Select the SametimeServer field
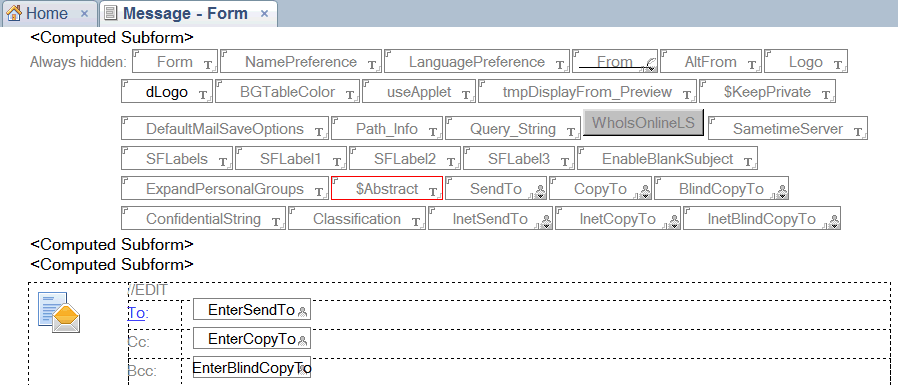This screenshot has height=385, width=898. point(788,128)
